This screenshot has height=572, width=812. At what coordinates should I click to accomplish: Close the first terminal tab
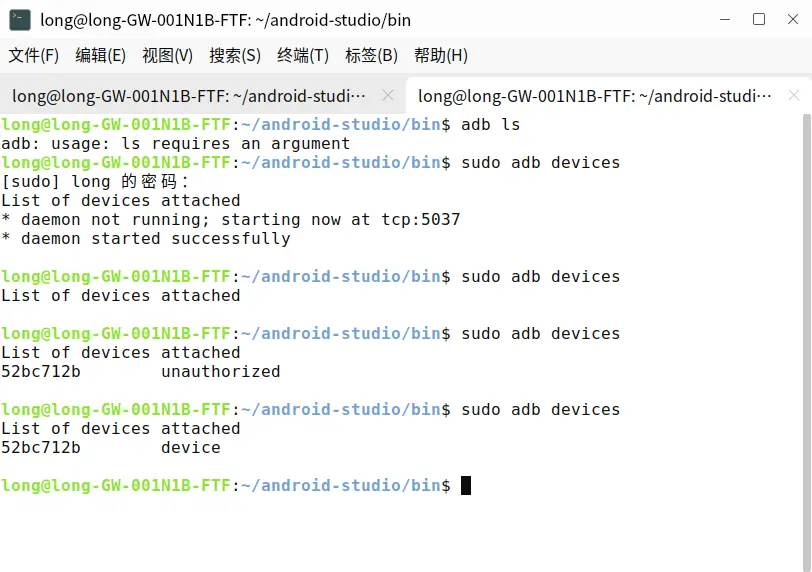(385, 96)
